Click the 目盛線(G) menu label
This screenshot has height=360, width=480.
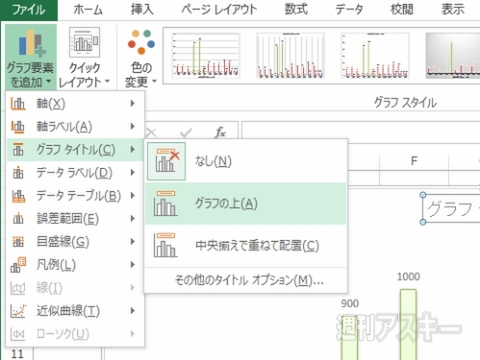click(63, 242)
